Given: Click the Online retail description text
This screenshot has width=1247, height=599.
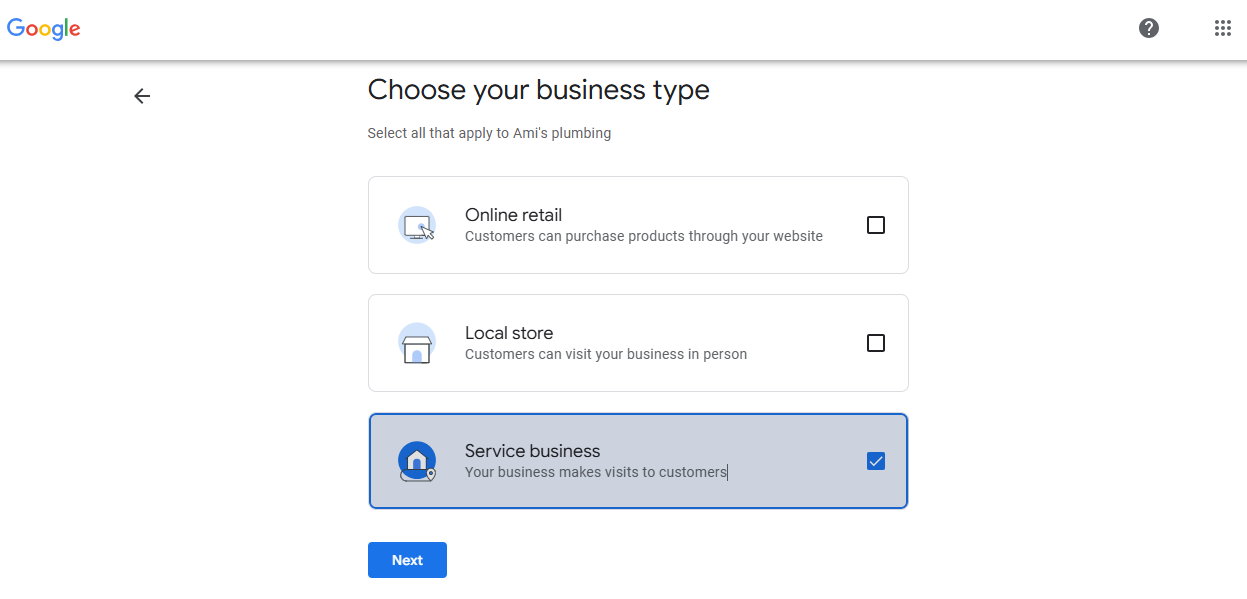Looking at the screenshot, I should point(643,236).
